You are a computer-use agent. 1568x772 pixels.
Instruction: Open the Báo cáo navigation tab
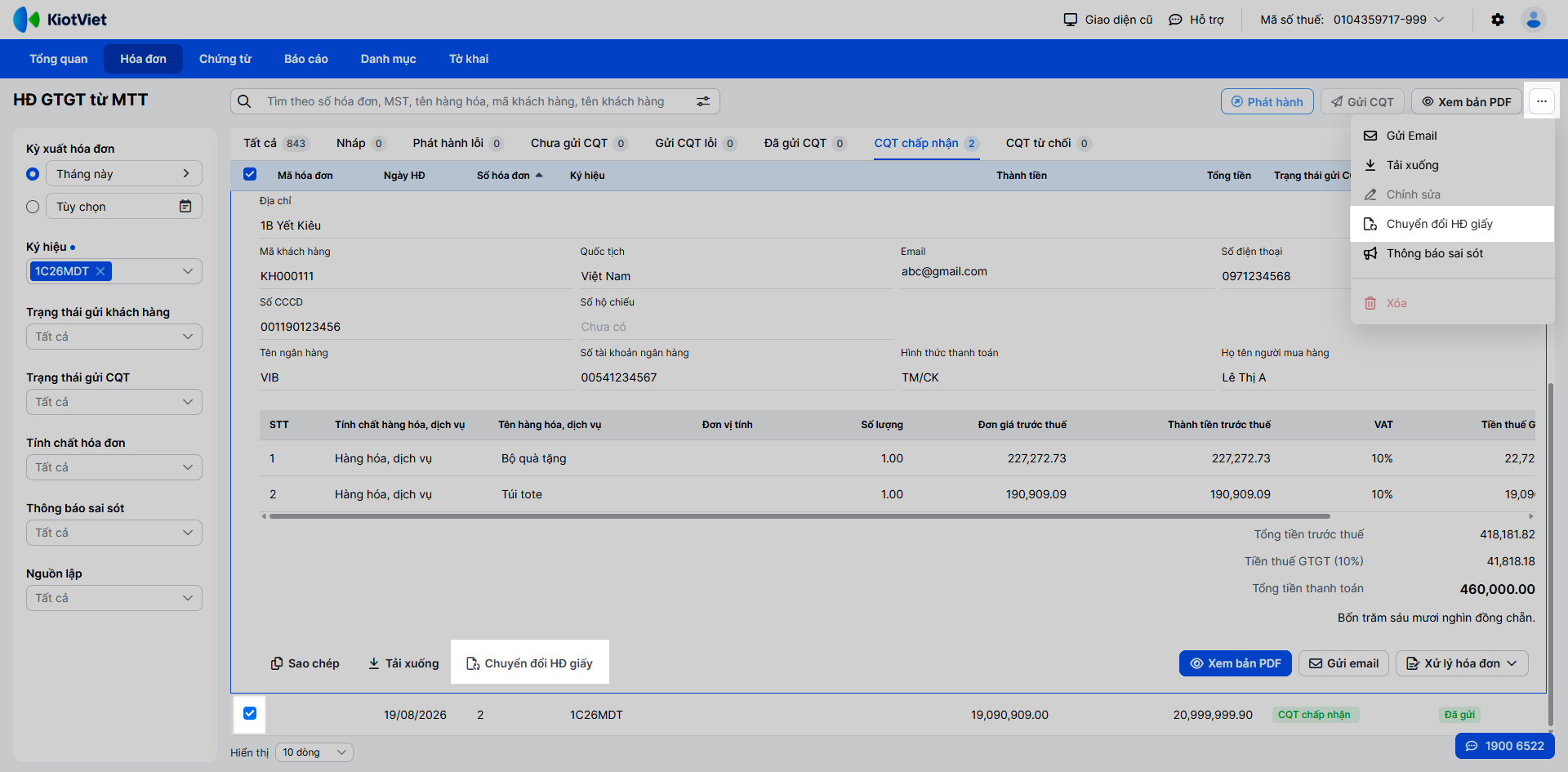306,59
